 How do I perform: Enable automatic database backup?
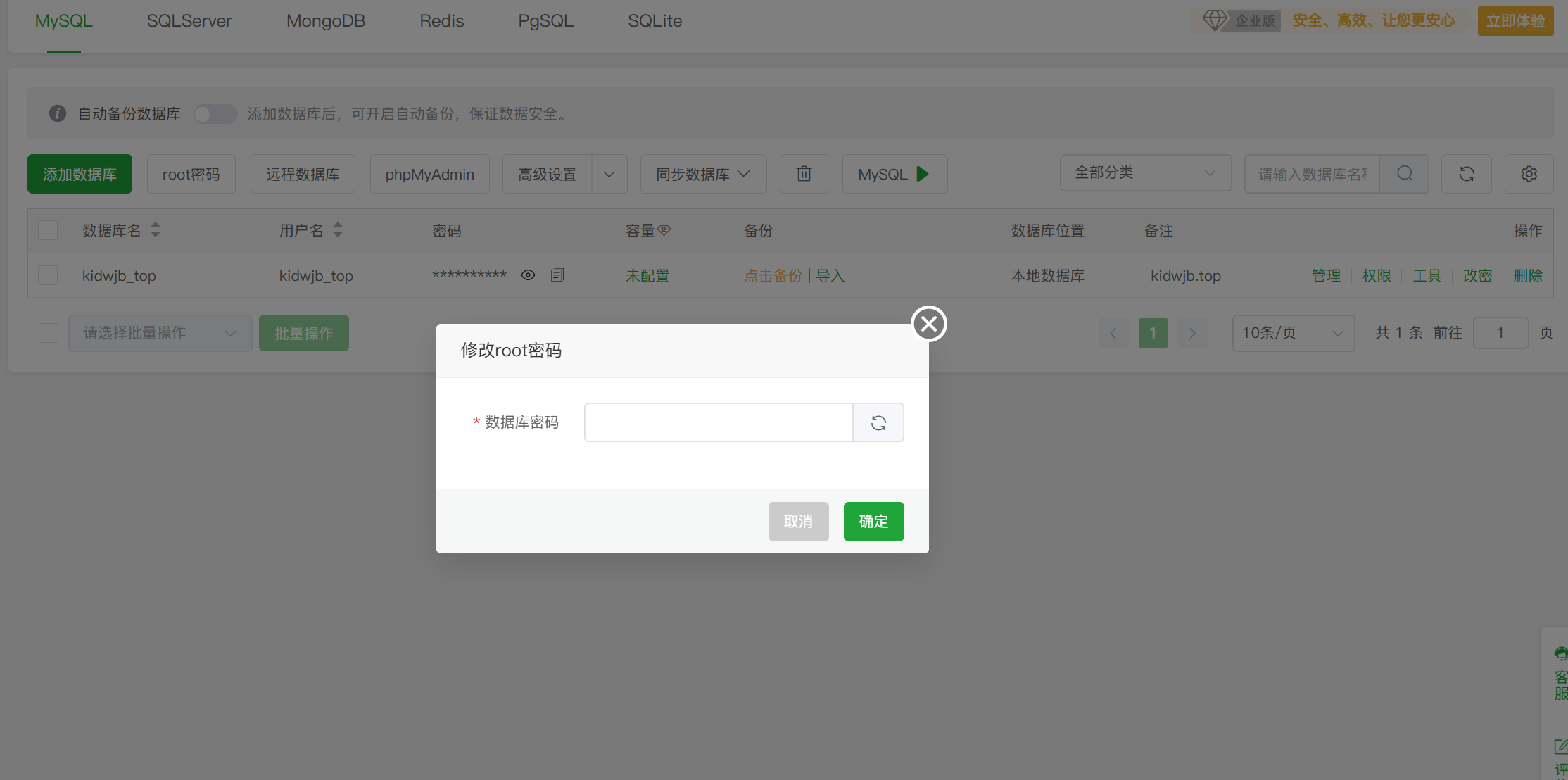215,113
